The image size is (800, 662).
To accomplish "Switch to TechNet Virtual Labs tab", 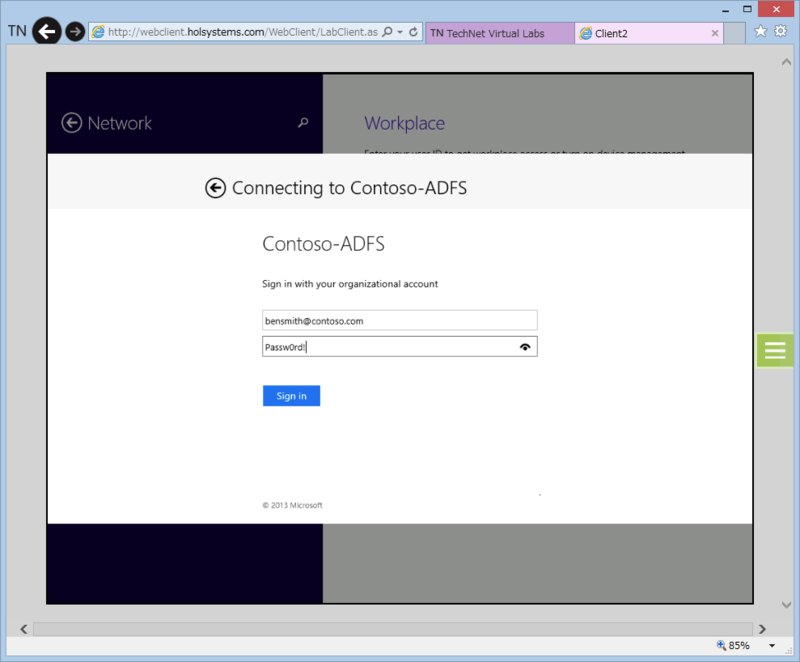I will coord(500,33).
